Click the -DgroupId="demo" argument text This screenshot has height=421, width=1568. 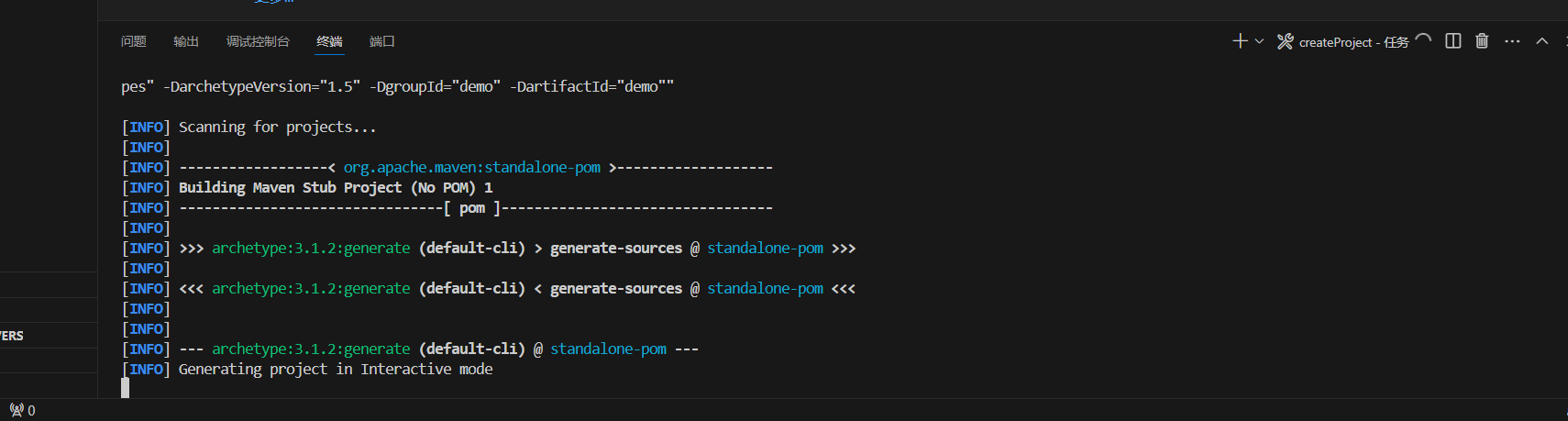coord(436,86)
